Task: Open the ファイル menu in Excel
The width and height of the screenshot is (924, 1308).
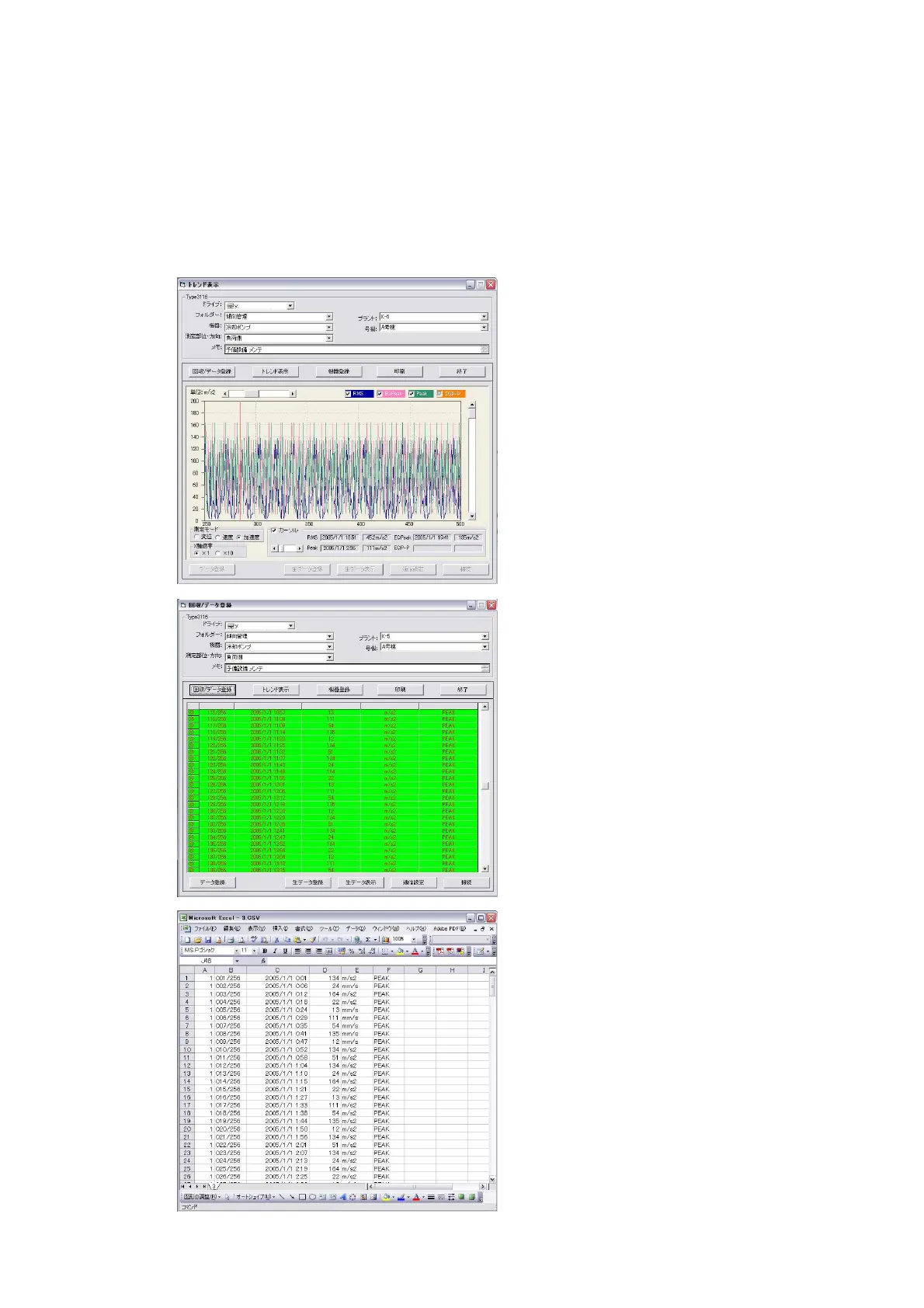Action: tap(206, 929)
